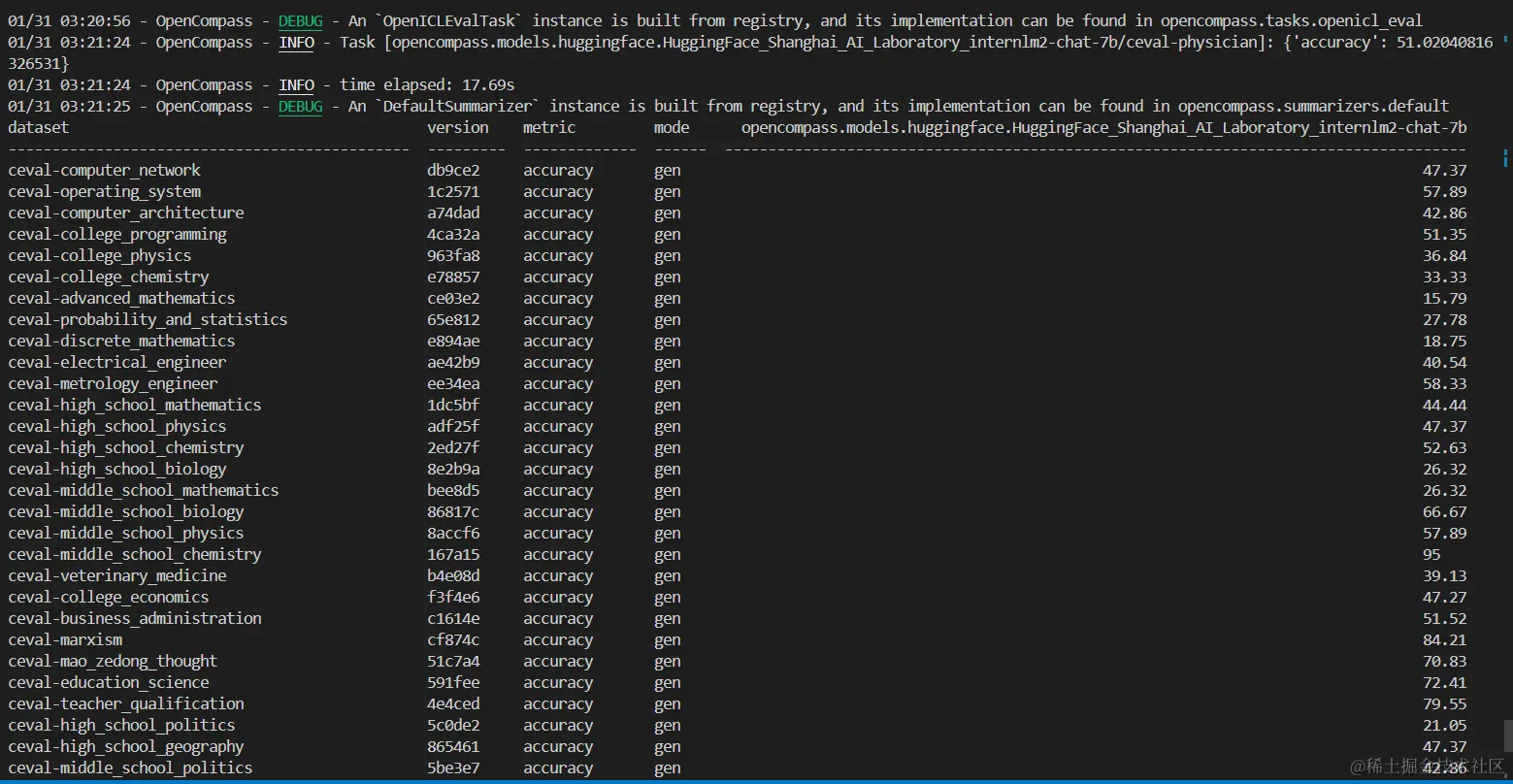Click the 'dataset' column header
Viewport: 1513px width, 784px height.
pos(39,127)
